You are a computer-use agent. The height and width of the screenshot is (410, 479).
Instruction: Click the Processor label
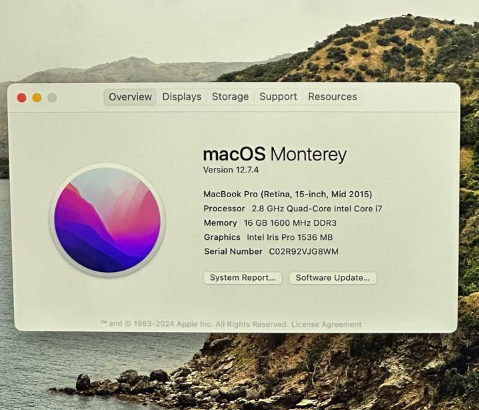click(x=224, y=209)
